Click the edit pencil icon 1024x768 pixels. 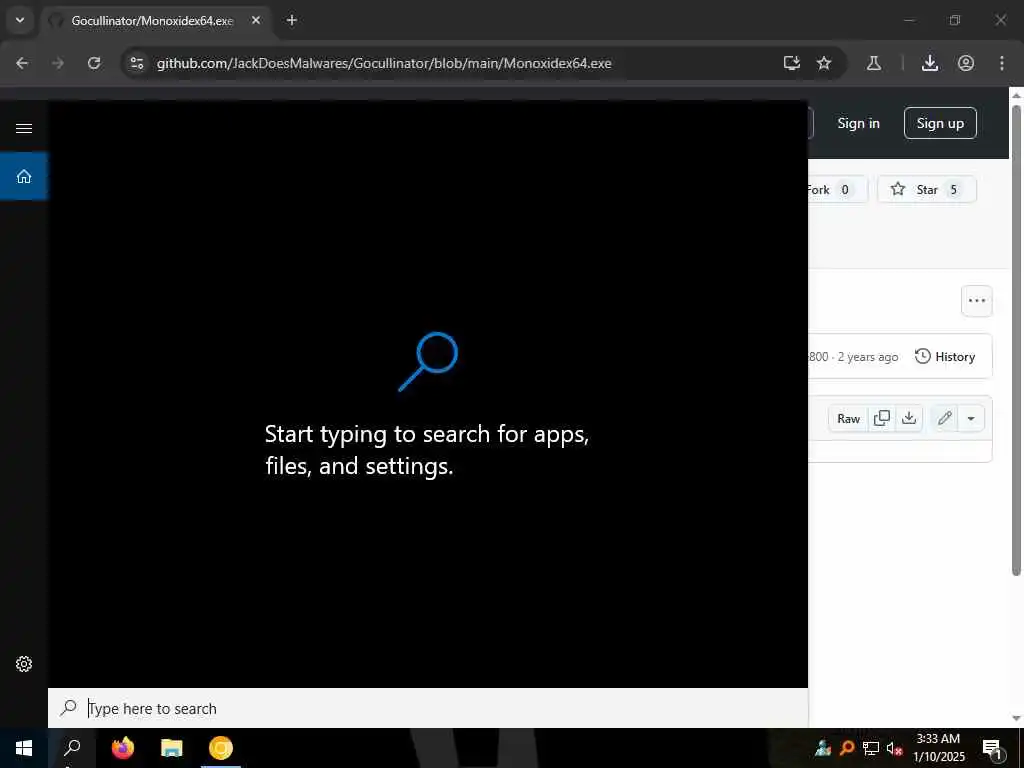coord(944,419)
